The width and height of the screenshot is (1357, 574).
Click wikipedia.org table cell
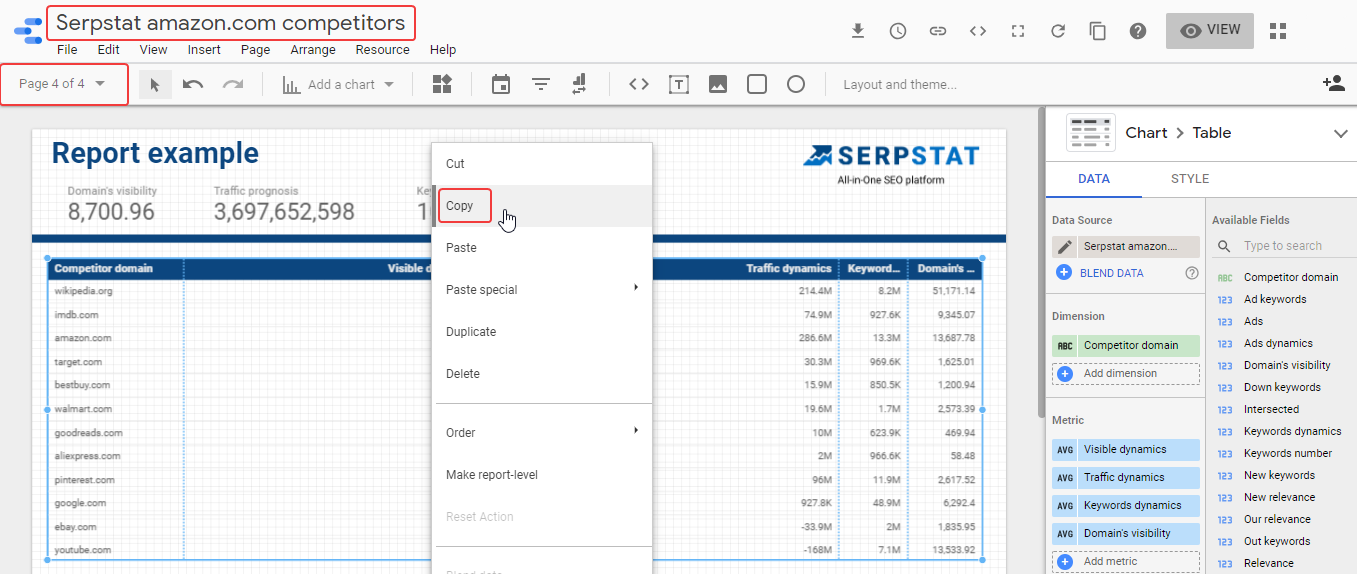click(84, 291)
